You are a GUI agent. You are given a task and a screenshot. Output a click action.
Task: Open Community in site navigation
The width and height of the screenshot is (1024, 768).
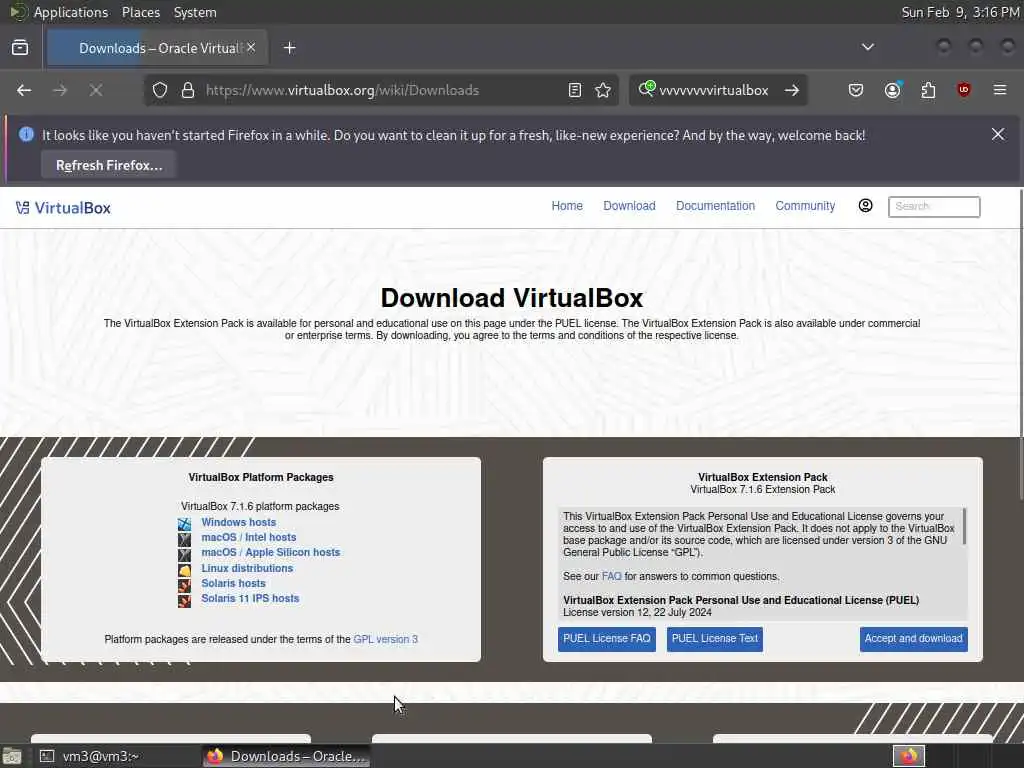click(x=805, y=206)
